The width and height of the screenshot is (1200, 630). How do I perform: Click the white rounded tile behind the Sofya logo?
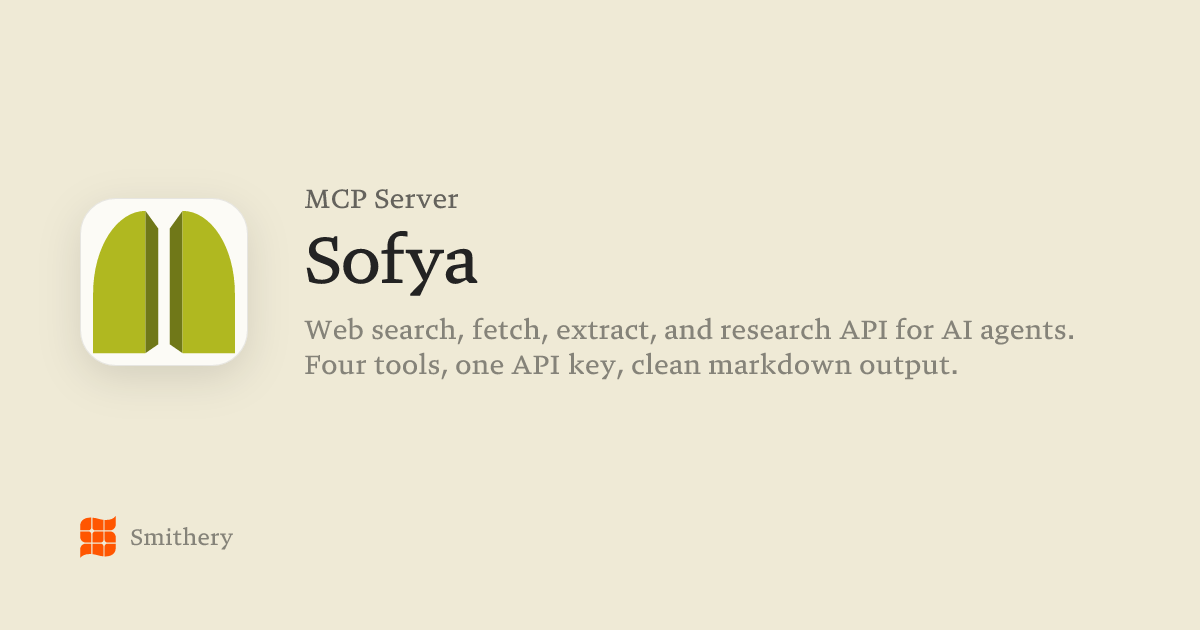pyautogui.click(x=164, y=282)
